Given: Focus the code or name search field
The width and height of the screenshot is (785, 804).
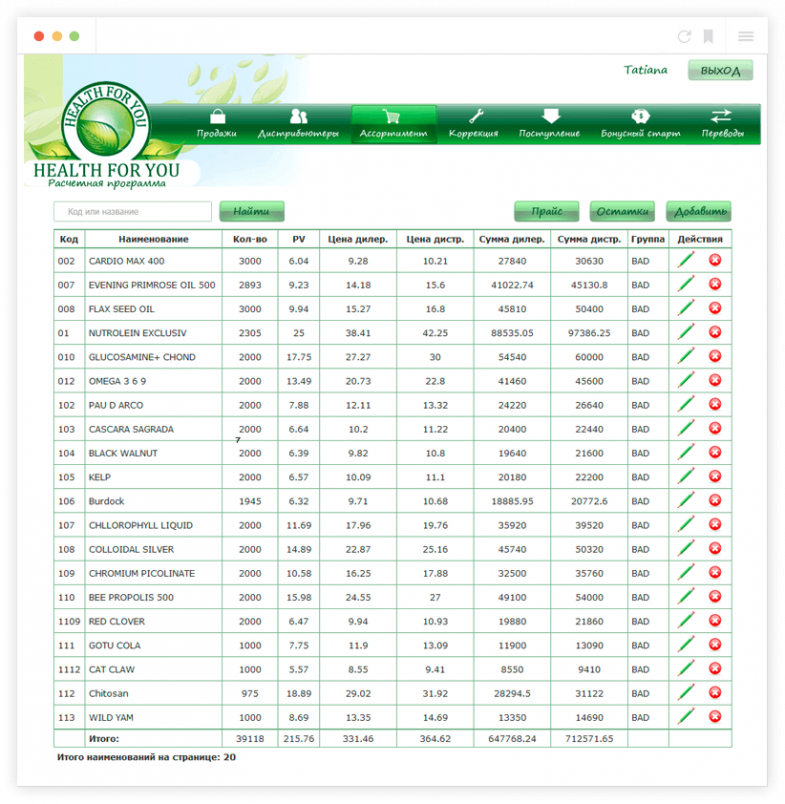Looking at the screenshot, I should click(x=132, y=212).
